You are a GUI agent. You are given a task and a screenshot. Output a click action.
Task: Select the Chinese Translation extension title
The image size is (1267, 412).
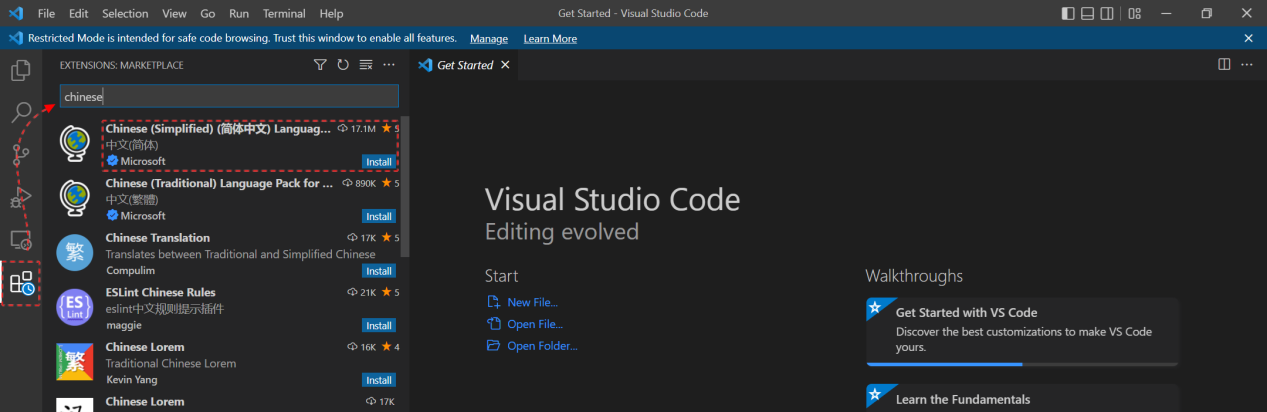[158, 238]
